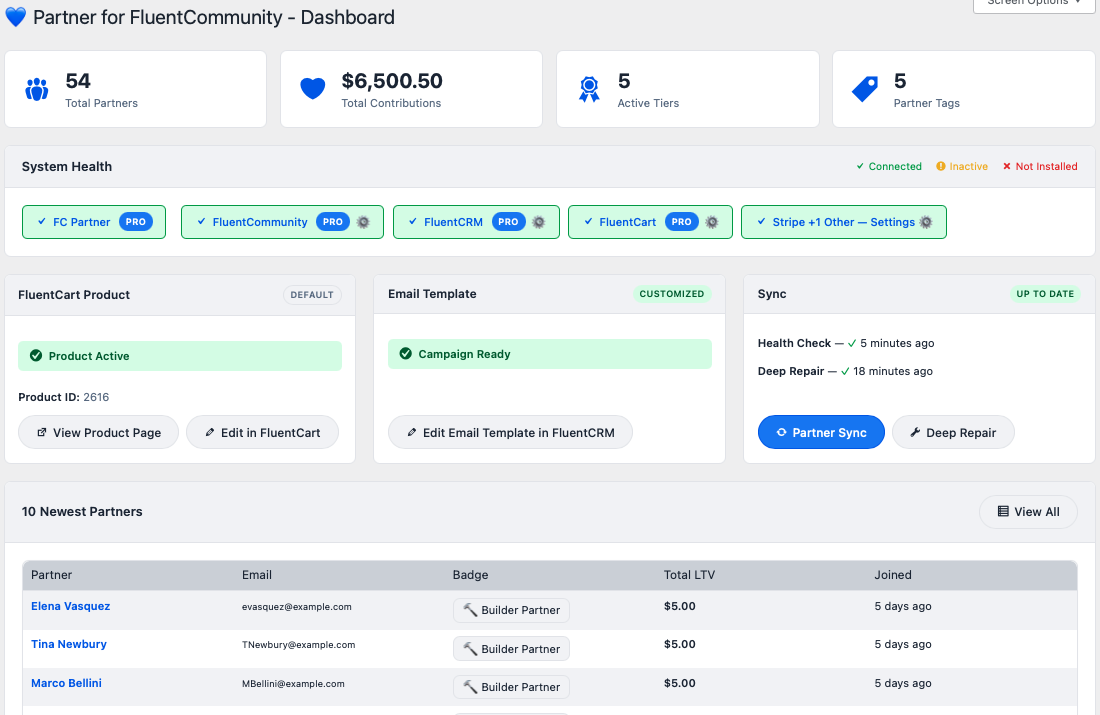Click the Campaign Ready green check icon

coord(405,354)
